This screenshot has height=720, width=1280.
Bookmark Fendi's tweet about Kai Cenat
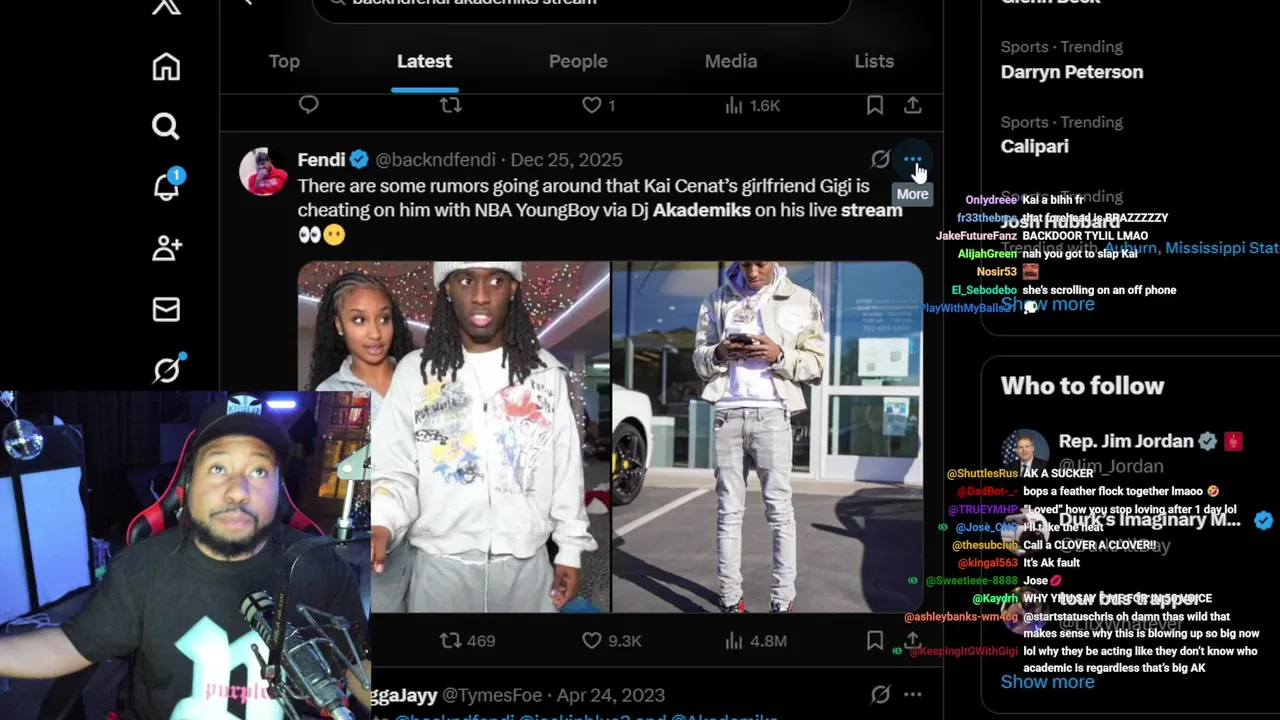click(874, 640)
